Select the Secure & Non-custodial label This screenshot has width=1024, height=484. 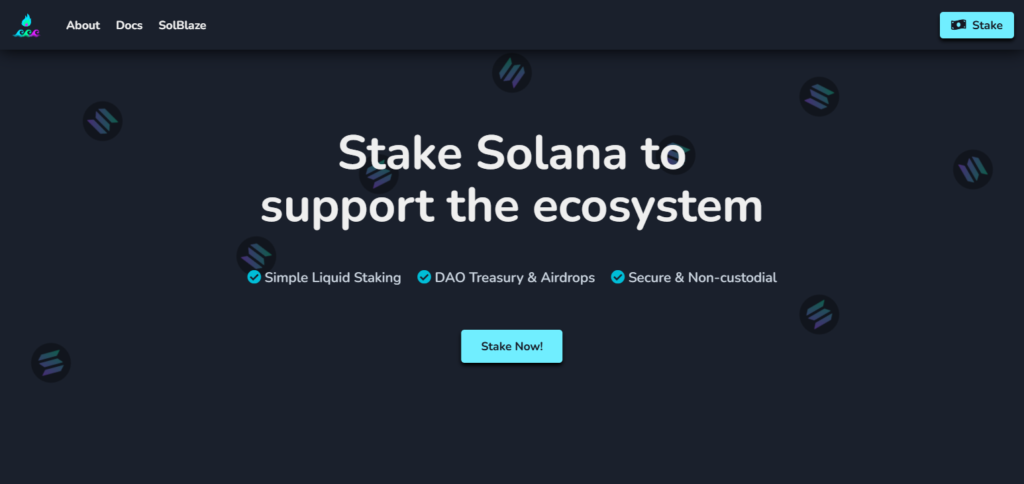(703, 278)
